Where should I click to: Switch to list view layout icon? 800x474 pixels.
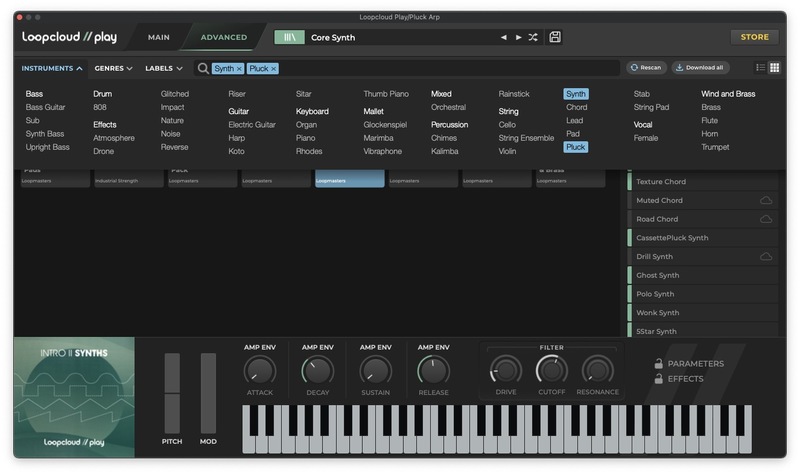pos(760,68)
